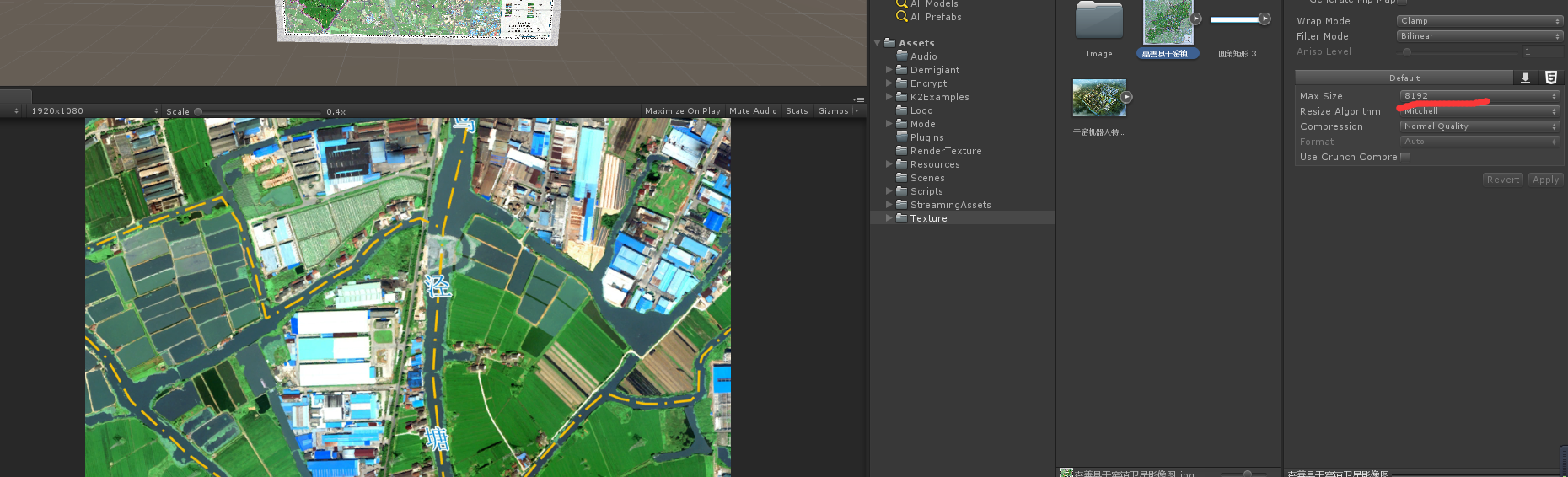Click the standalone platform download-arrow tab
Screen dimensions: 1568x477
click(x=1525, y=78)
